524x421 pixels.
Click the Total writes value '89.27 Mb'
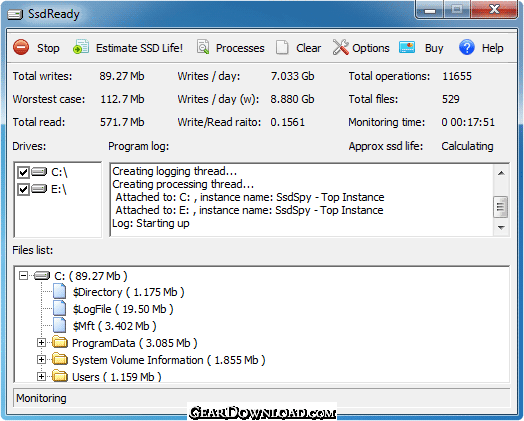click(122, 76)
